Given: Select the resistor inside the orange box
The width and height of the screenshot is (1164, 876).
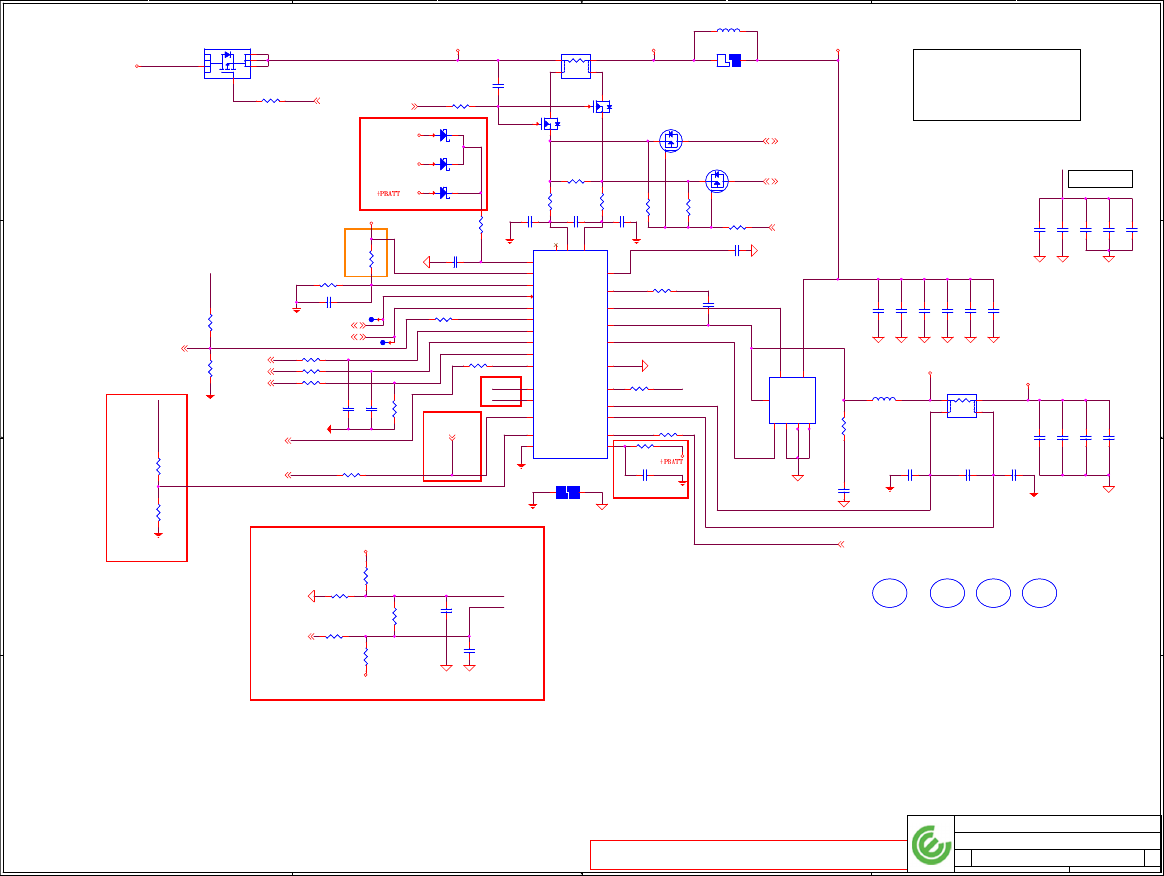Looking at the screenshot, I should click(371, 259).
